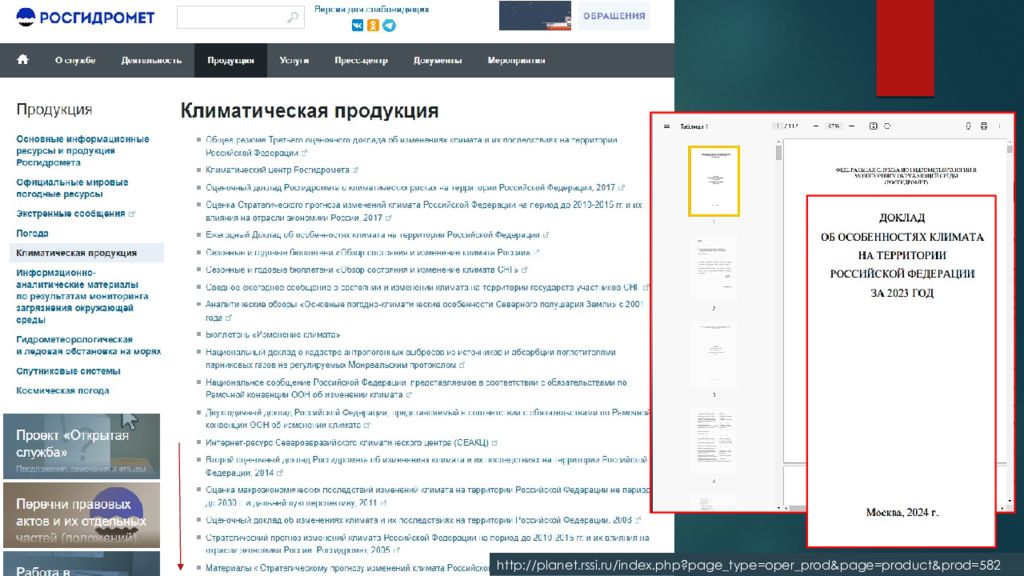
Task: Open Официальные мировые погодные ресурсы link
Action: point(72,188)
